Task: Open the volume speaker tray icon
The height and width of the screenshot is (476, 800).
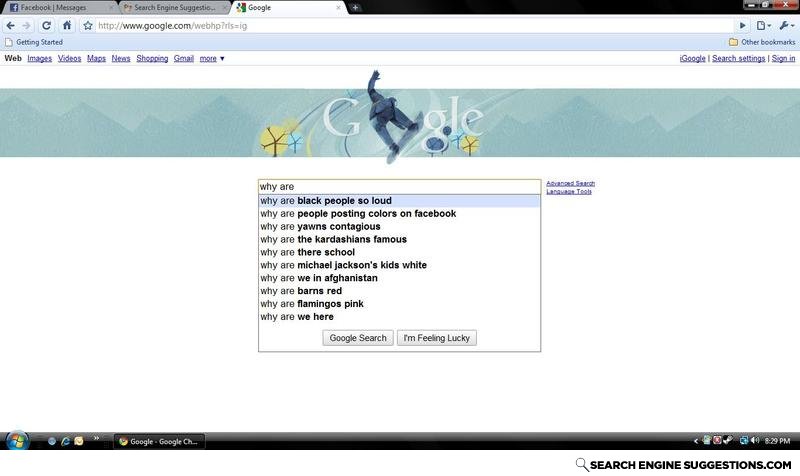Action: (x=755, y=440)
